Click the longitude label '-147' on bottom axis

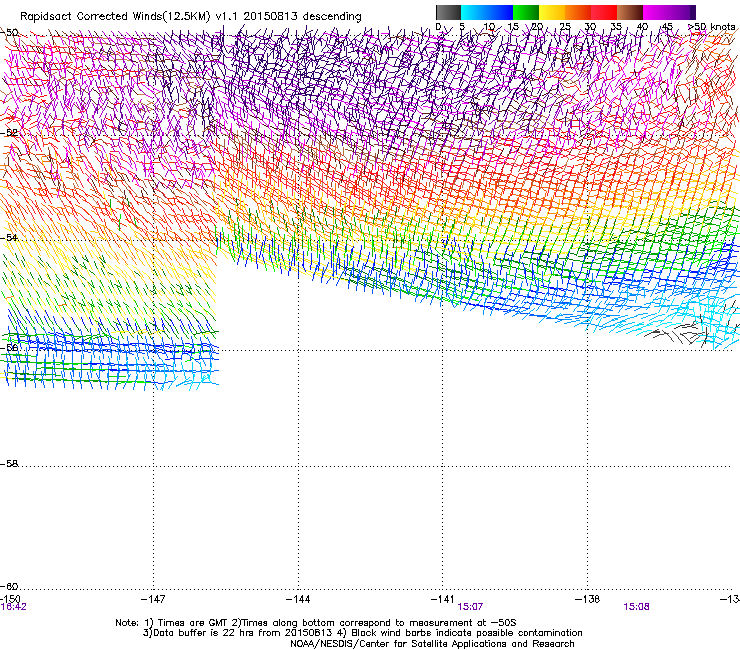pyautogui.click(x=153, y=599)
